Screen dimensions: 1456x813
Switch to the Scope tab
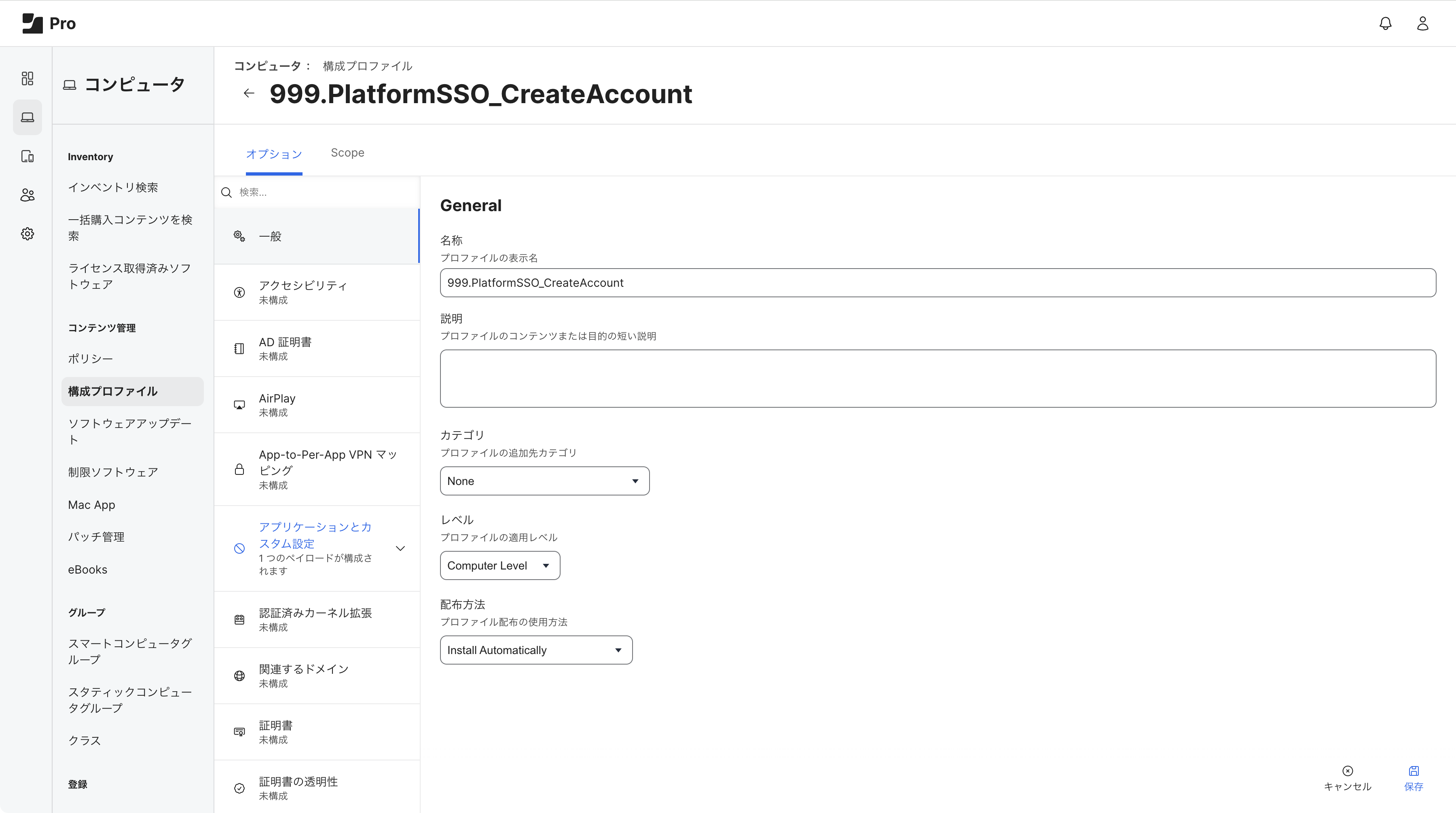point(347,152)
